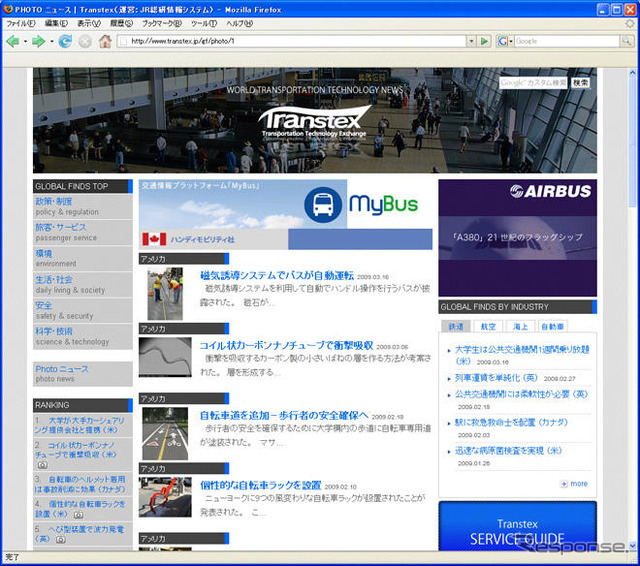The image size is (640, 566).
Task: Switch to the 鉄道 industry tab
Action: coord(456,326)
